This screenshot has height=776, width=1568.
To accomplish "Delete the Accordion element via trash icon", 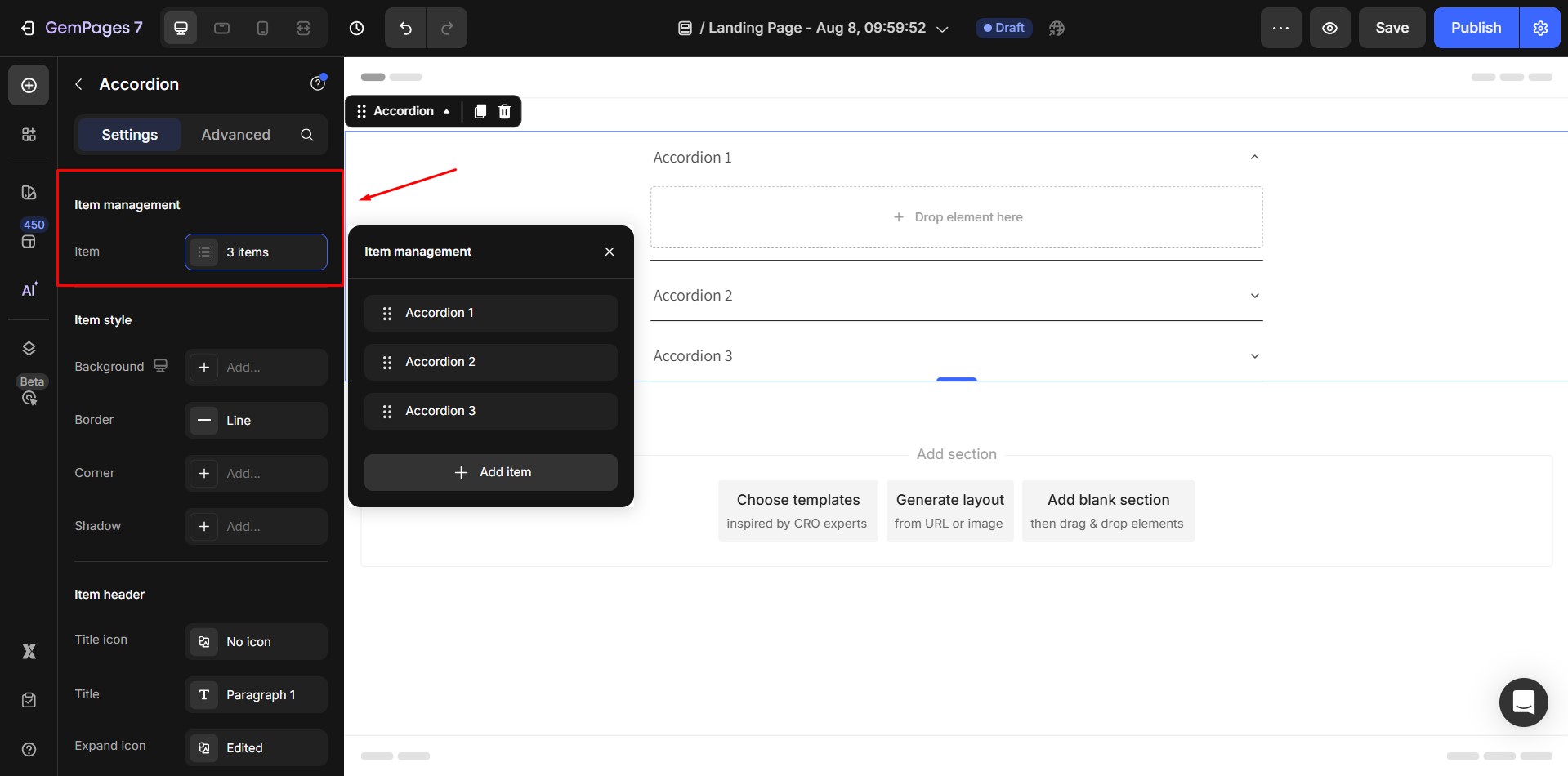I will tap(504, 111).
